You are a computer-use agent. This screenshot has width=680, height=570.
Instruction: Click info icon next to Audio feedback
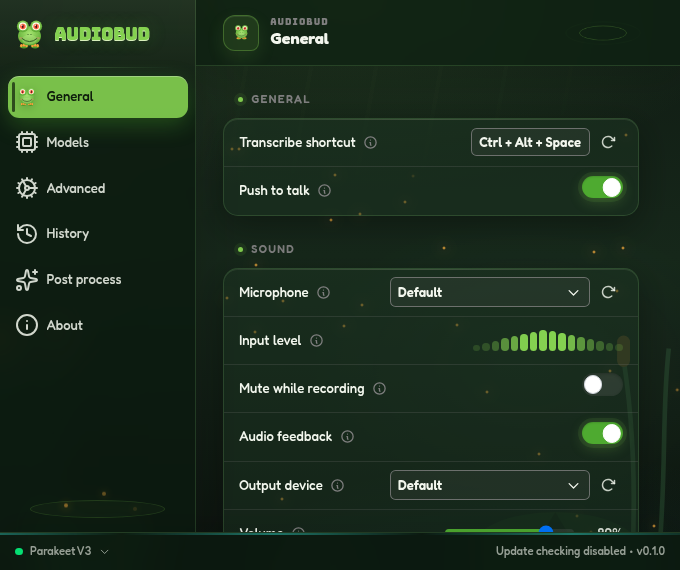pyautogui.click(x=347, y=436)
